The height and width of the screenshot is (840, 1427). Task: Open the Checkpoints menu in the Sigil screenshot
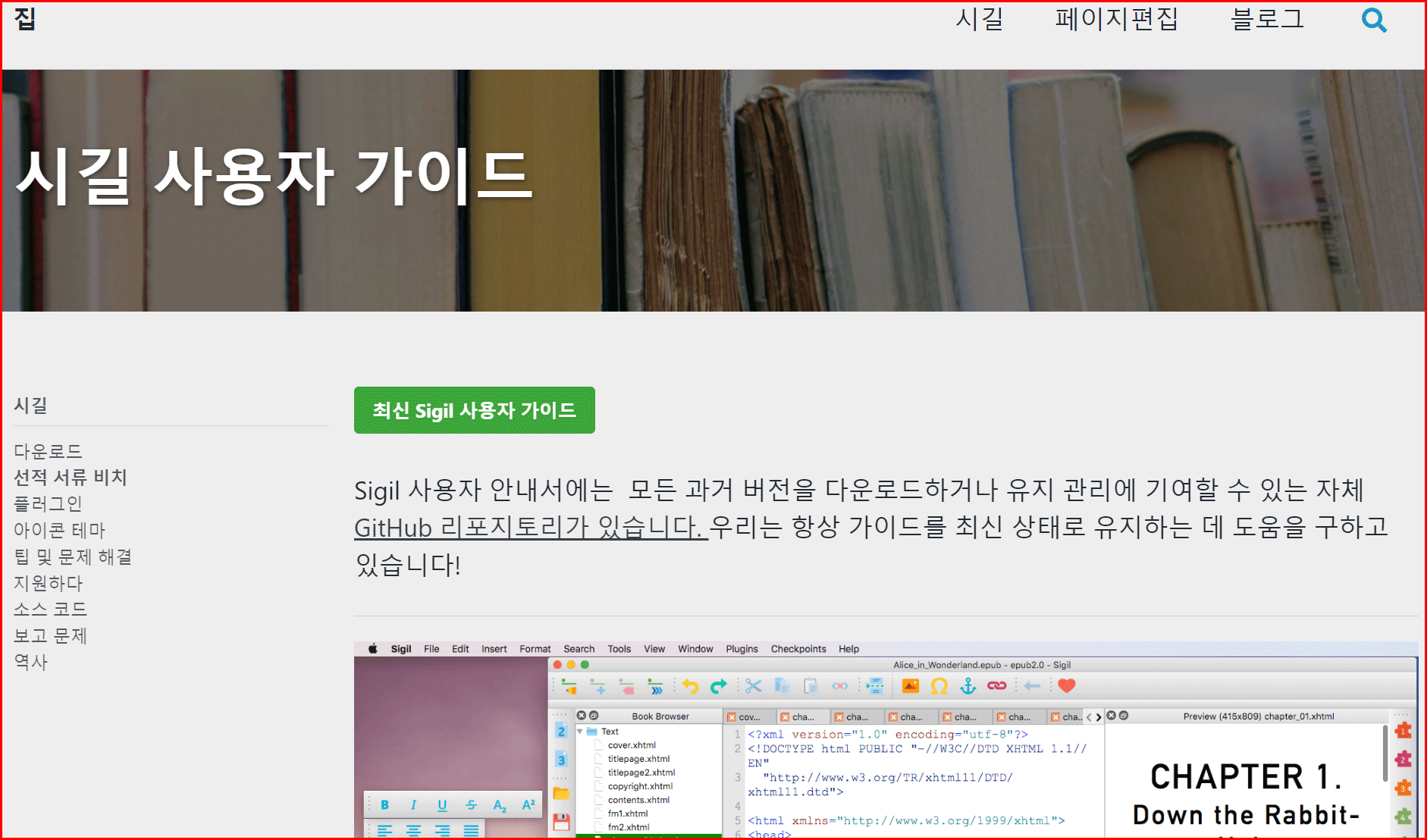[798, 649]
